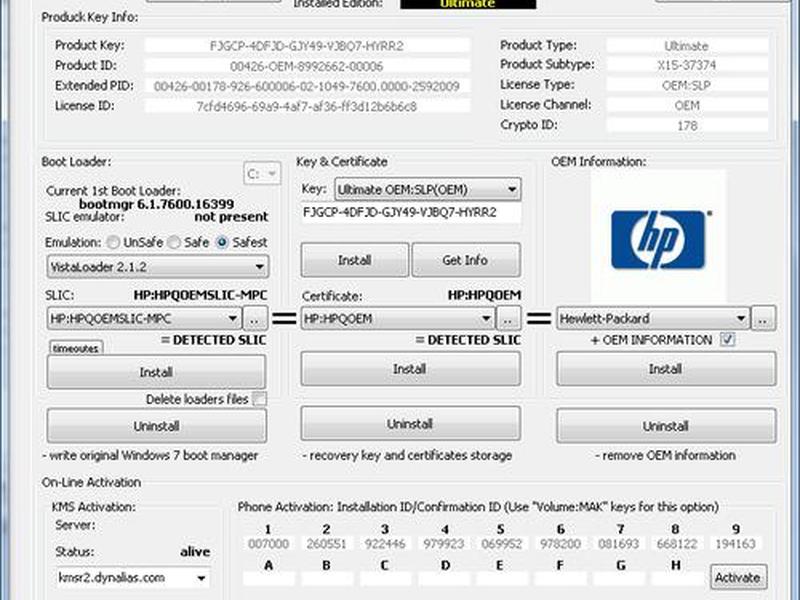Click the browse button next to Certificate dropdown
800x600 pixels.
(x=508, y=318)
